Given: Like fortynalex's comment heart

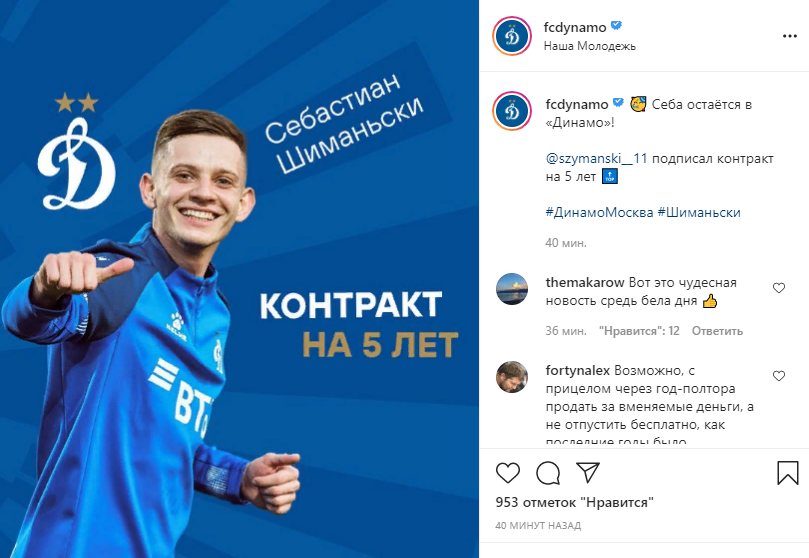Looking at the screenshot, I should 779,376.
